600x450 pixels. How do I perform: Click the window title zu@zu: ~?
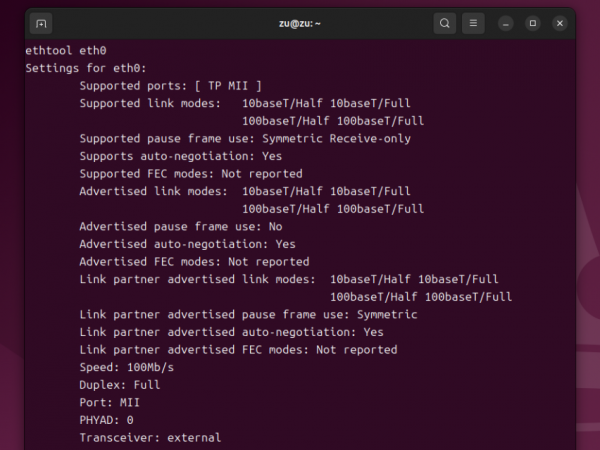point(299,23)
